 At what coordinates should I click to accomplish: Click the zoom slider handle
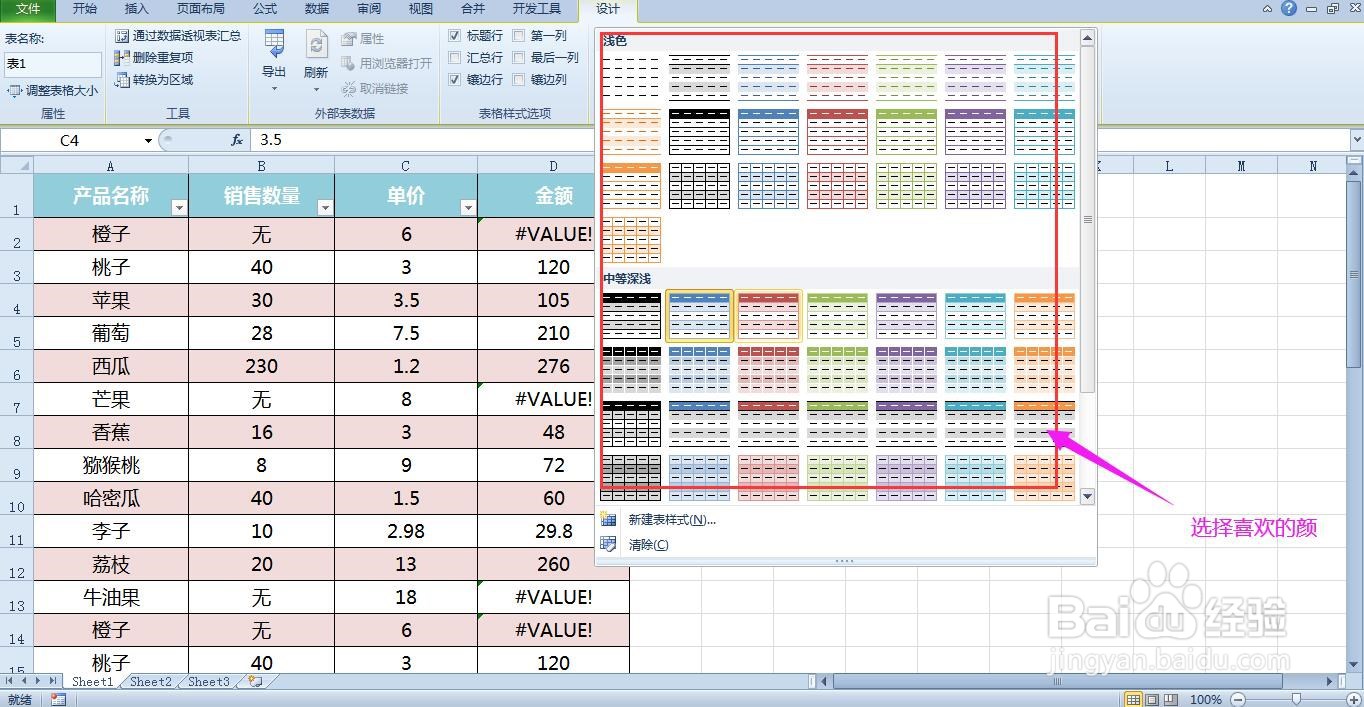(1296, 699)
